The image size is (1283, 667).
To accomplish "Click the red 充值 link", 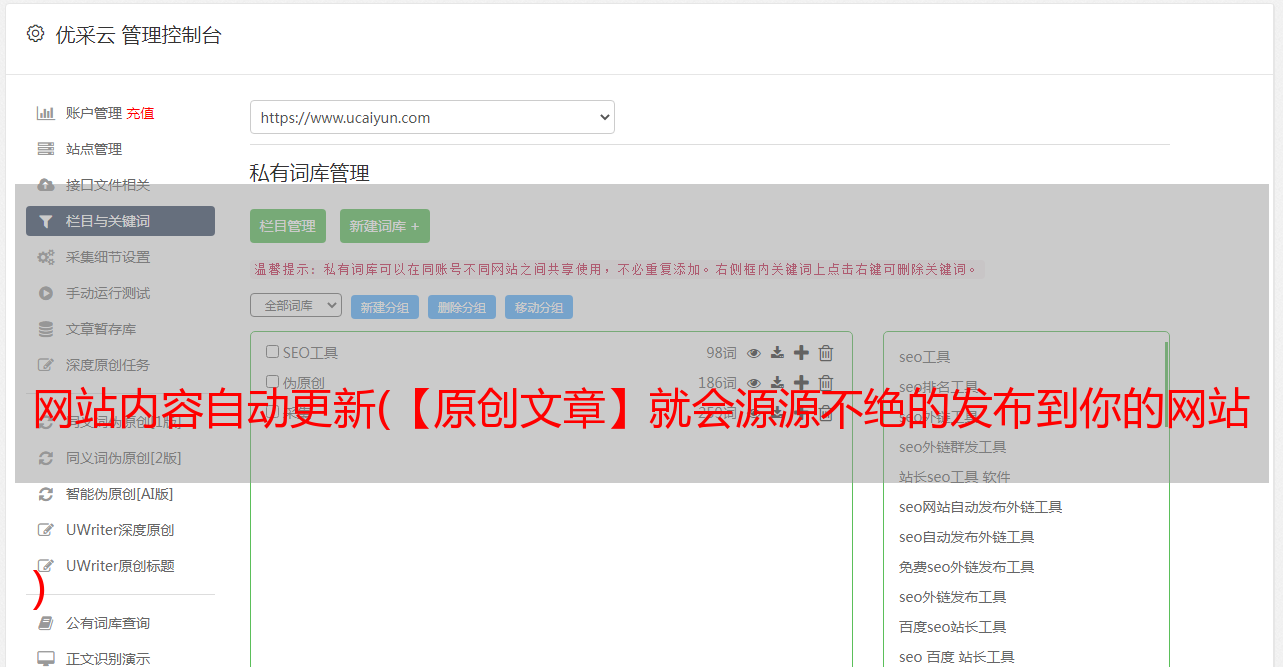I will (140, 113).
